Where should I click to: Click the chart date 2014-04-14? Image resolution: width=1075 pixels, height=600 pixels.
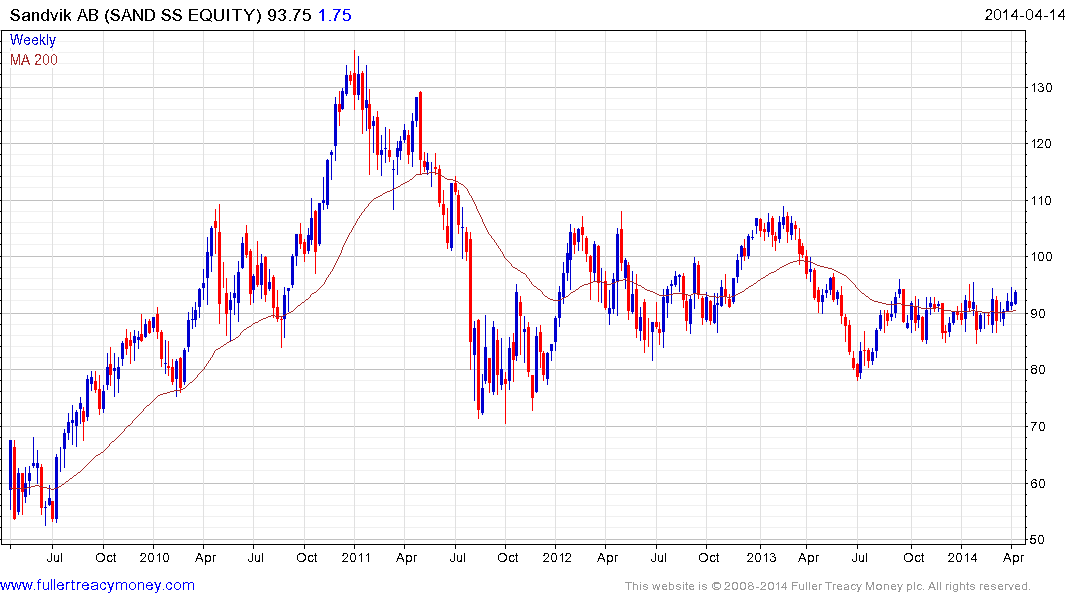coord(1024,15)
